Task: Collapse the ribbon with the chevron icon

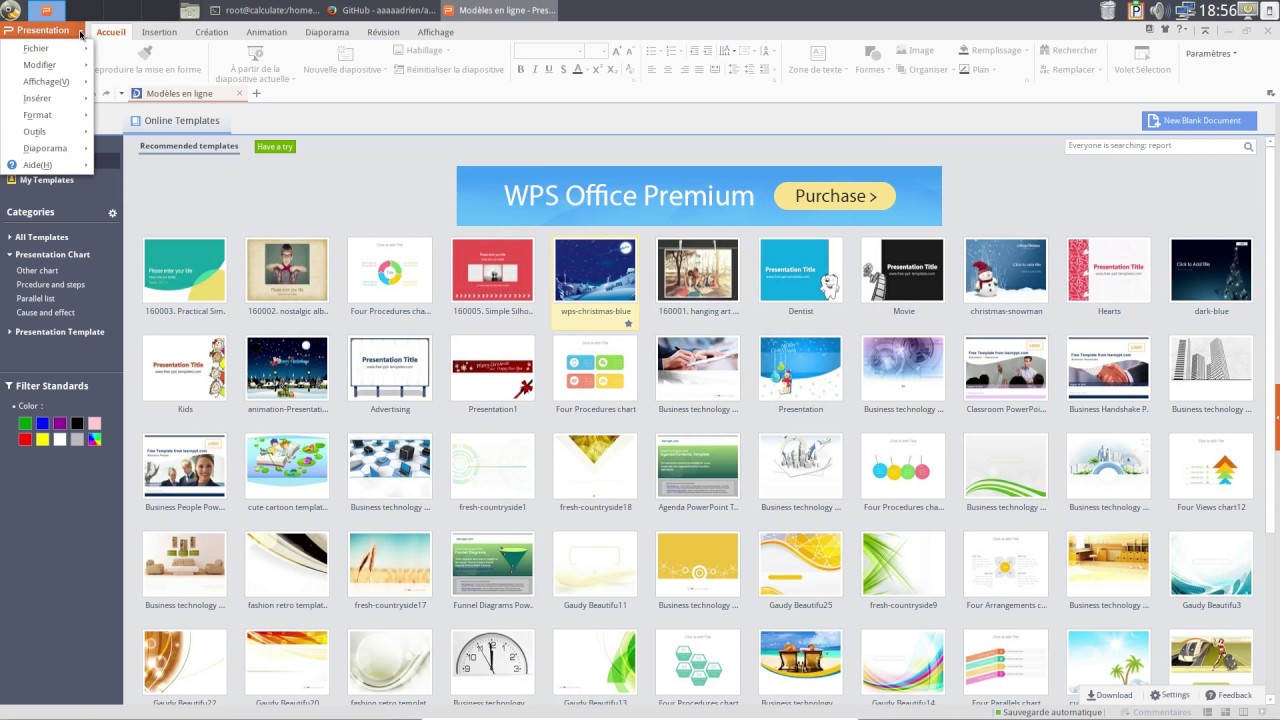Action: (x=1204, y=30)
